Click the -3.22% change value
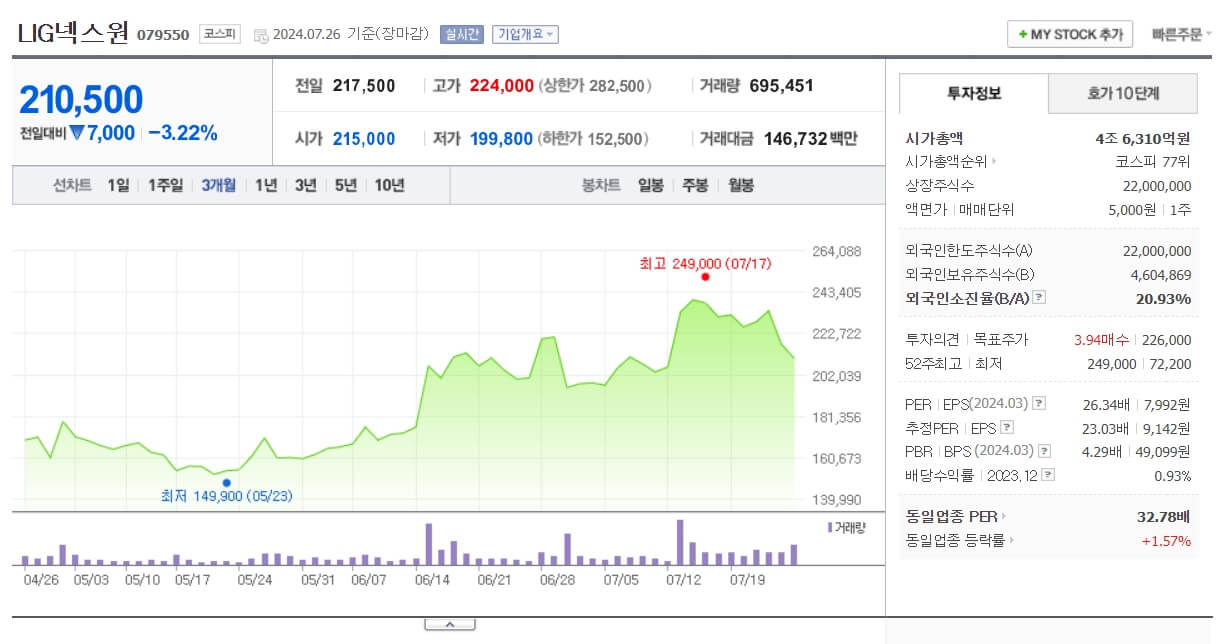The image size is (1231, 644). click(183, 133)
